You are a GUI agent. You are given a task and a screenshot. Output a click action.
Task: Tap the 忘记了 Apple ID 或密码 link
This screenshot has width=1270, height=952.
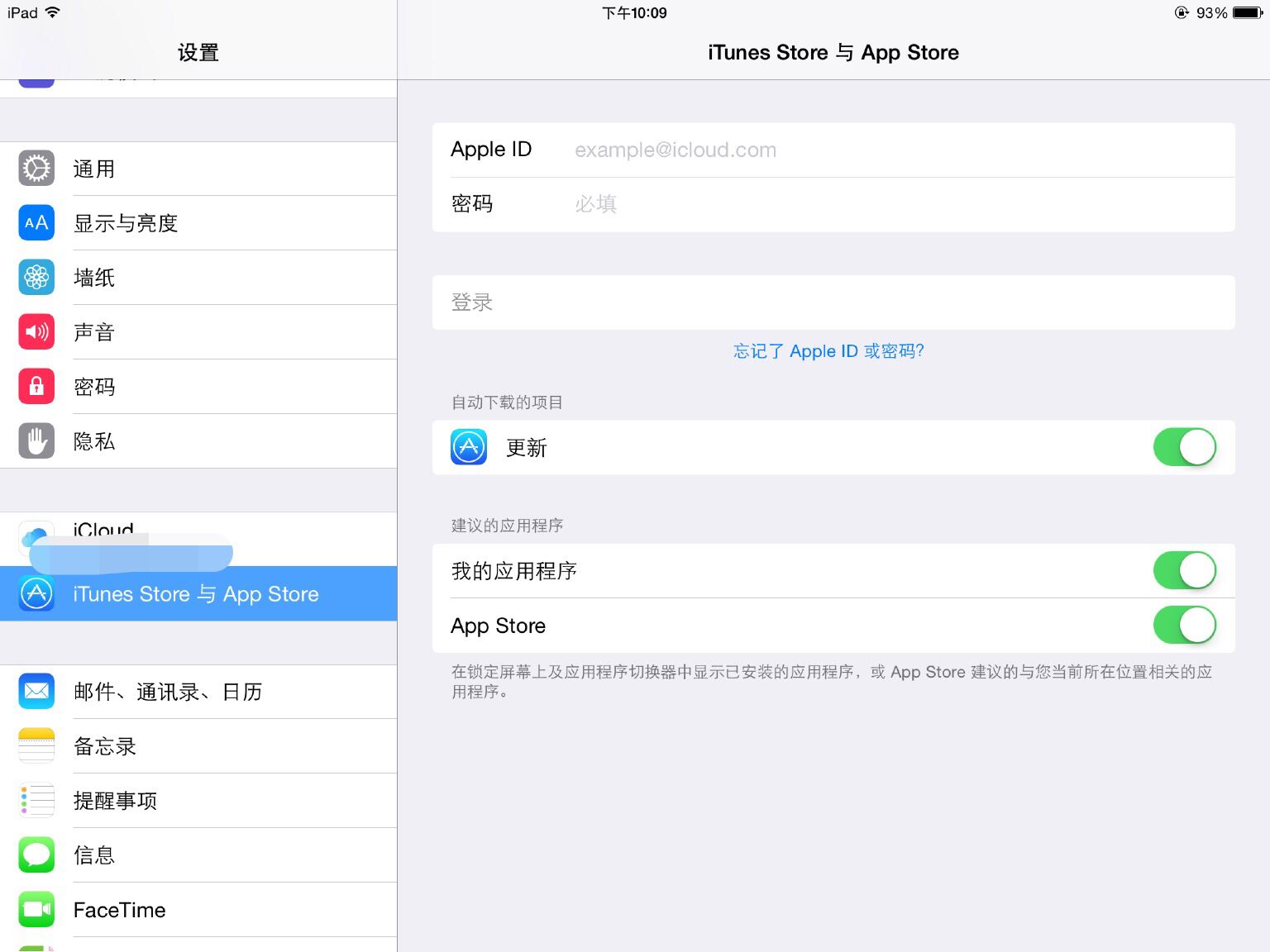click(x=828, y=350)
